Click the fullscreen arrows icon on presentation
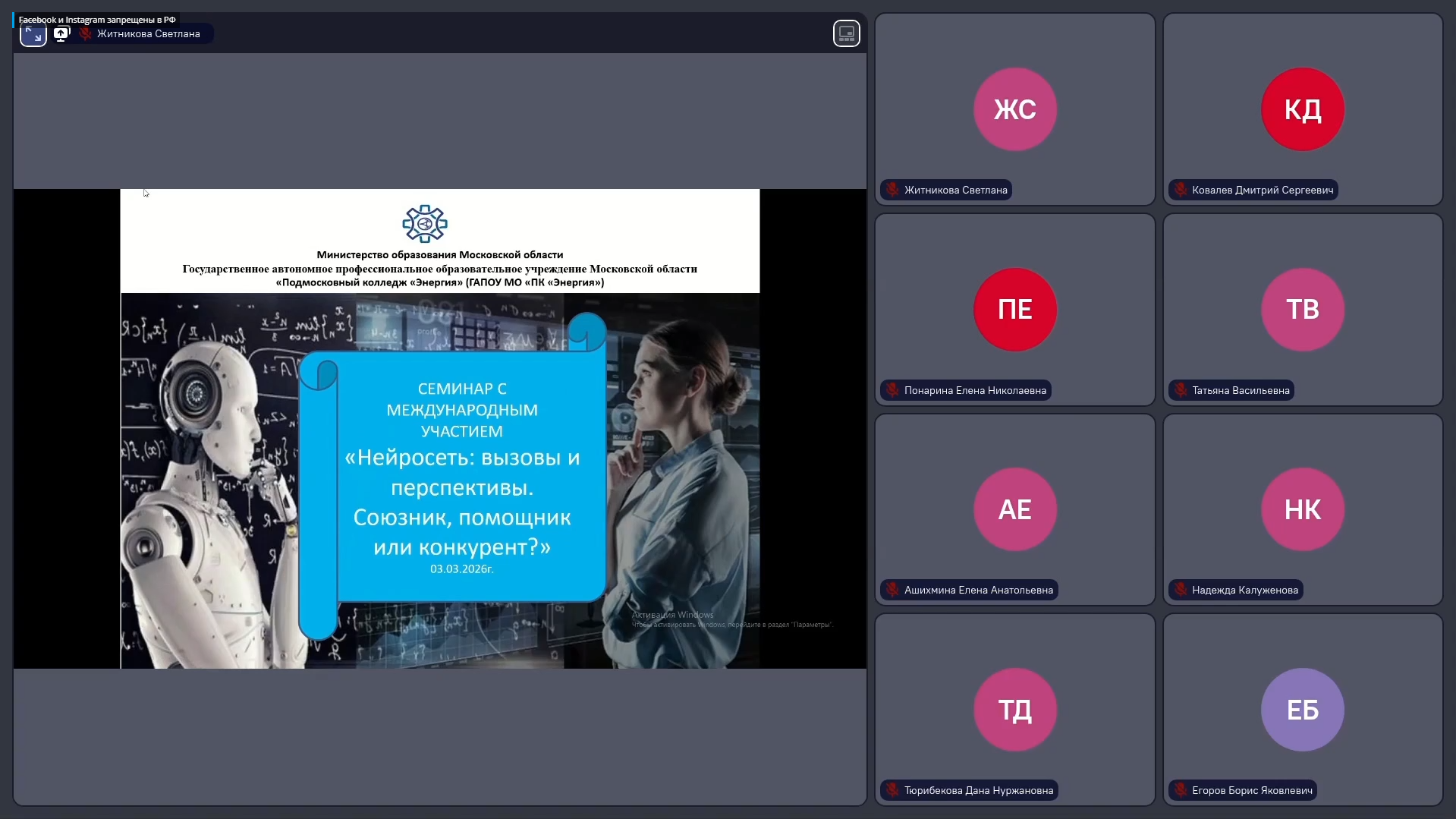 coord(33,34)
